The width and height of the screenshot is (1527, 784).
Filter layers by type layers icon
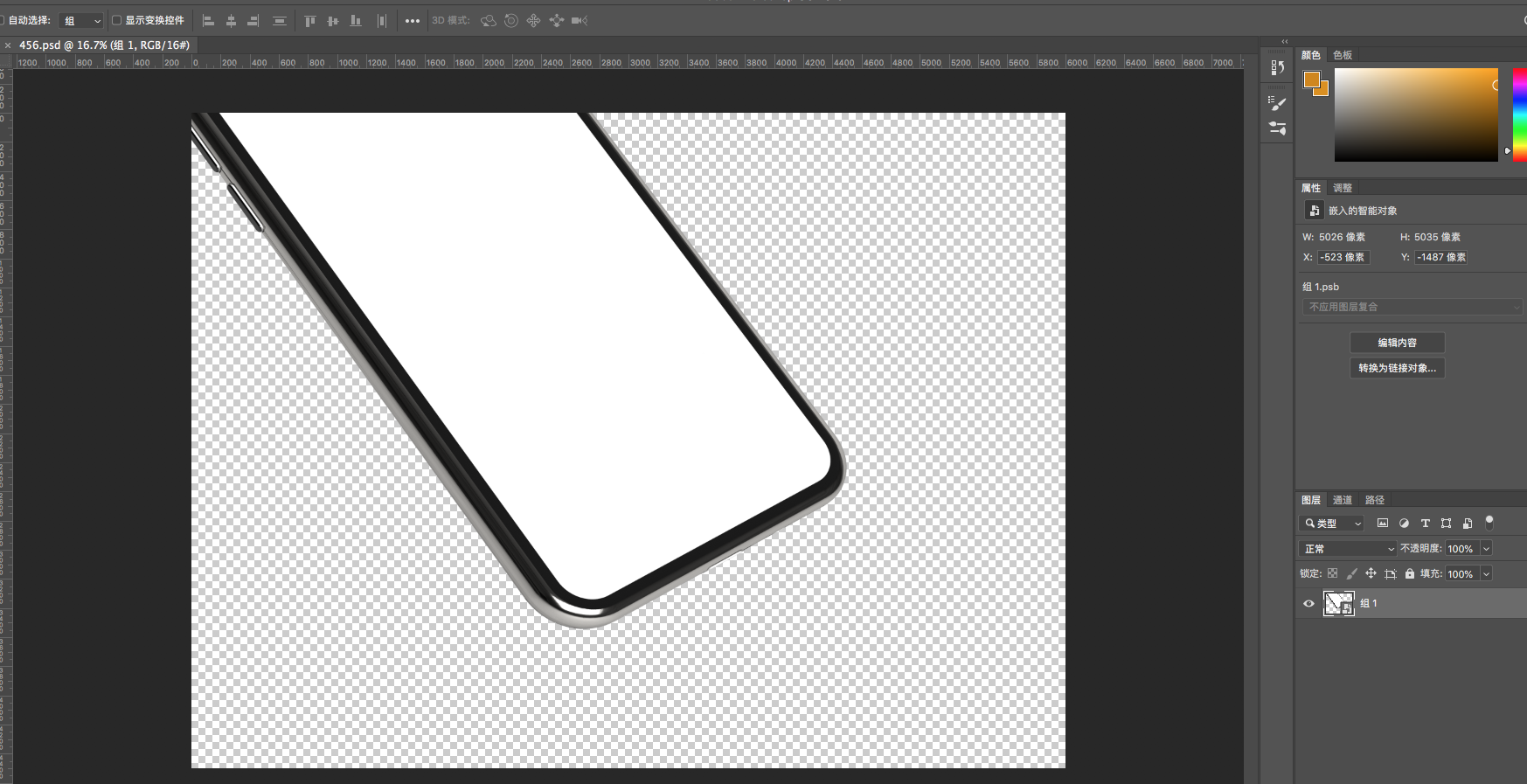pos(1425,524)
